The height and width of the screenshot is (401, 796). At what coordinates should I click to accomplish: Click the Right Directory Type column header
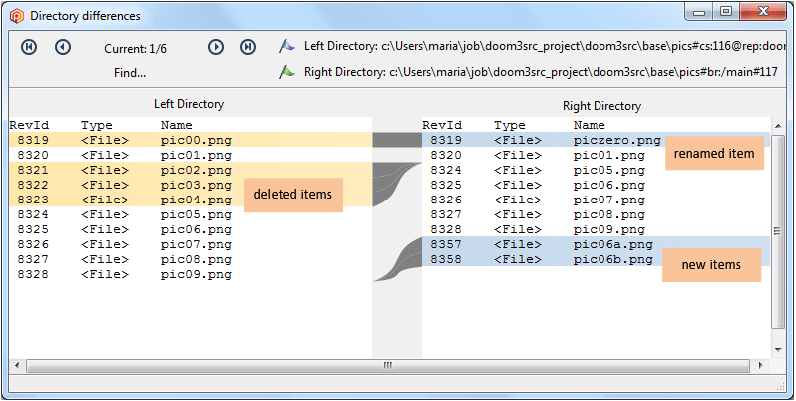[x=510, y=125]
